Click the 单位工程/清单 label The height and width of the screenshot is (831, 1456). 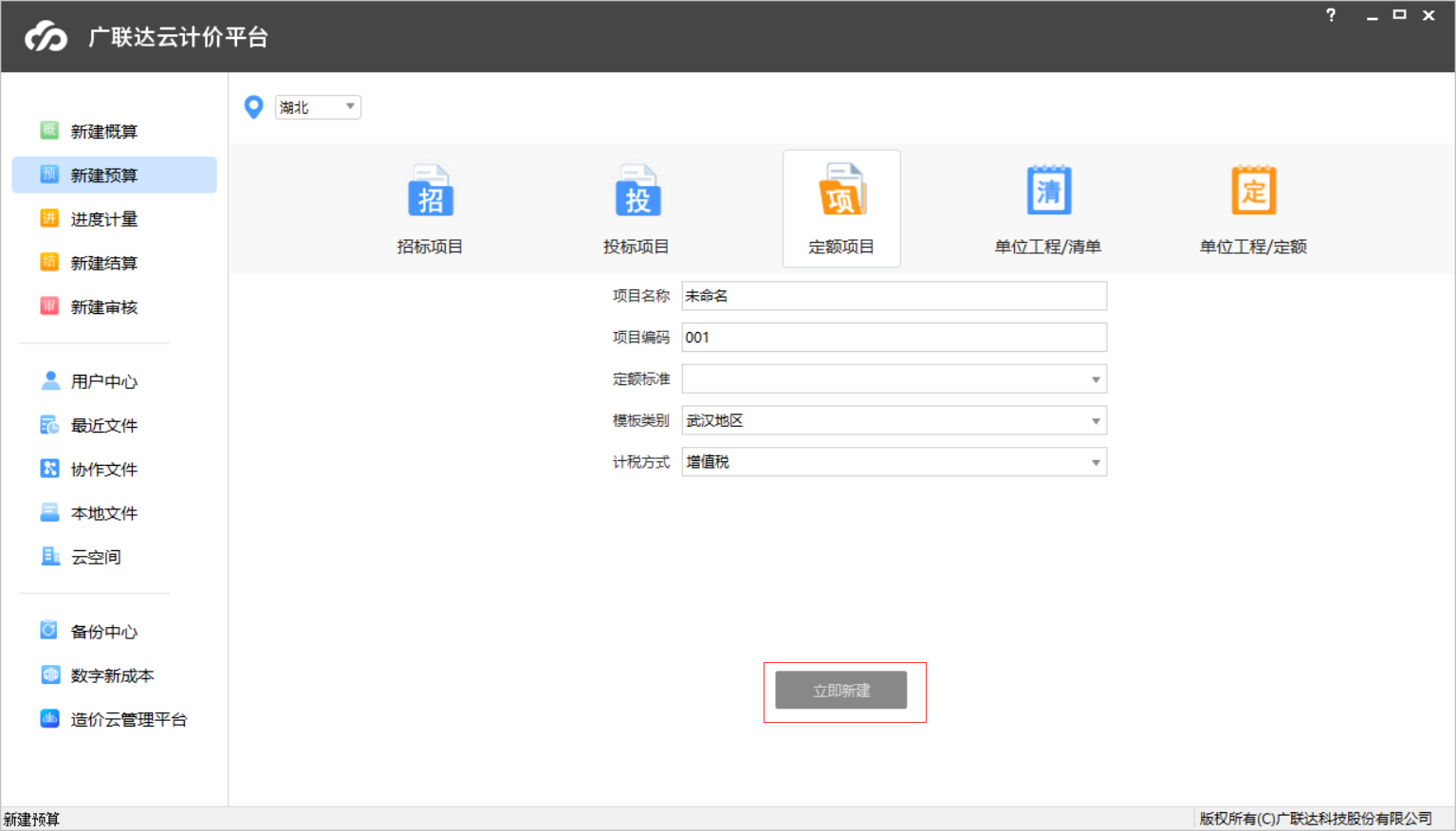point(1047,247)
